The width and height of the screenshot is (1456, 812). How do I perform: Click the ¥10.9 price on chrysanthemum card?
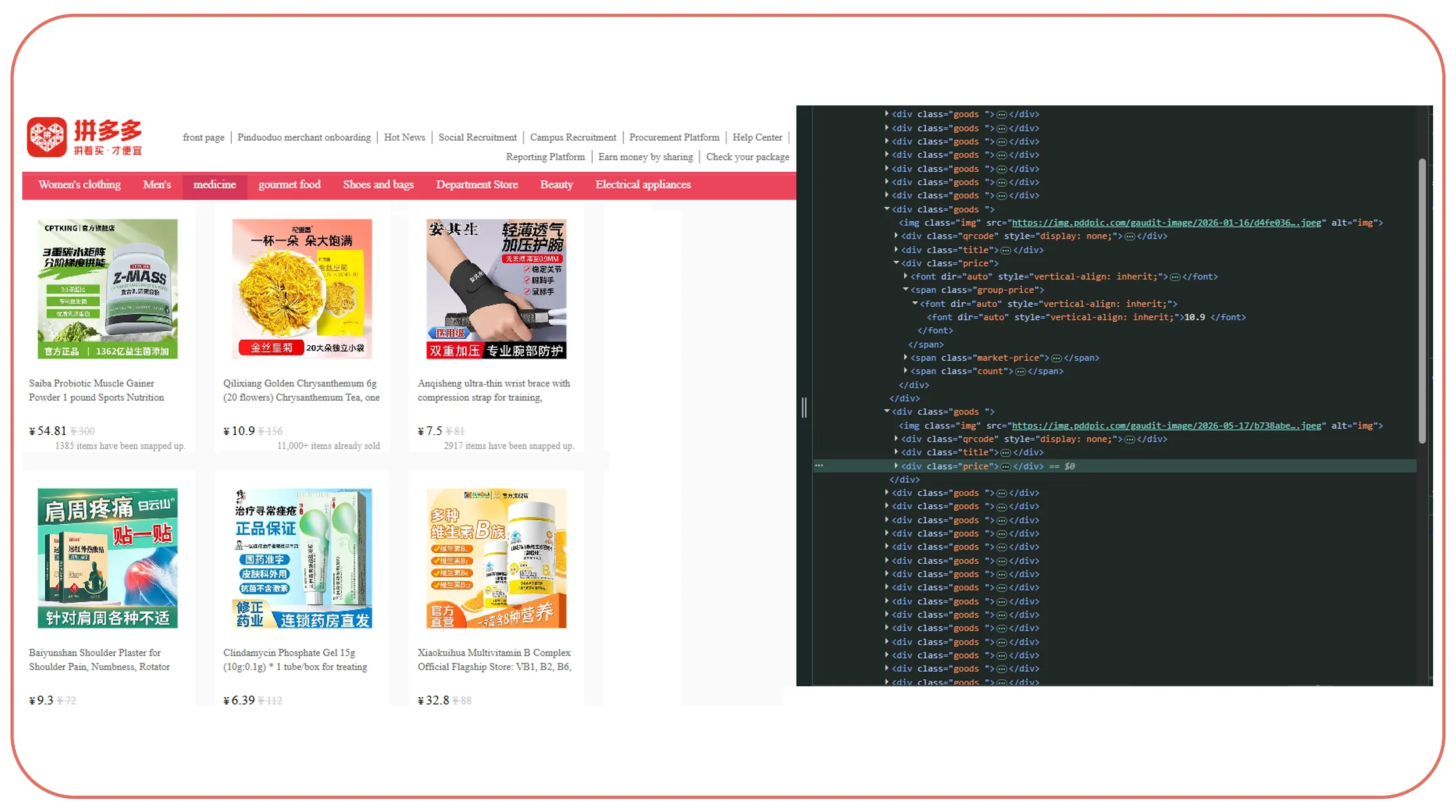pos(239,431)
